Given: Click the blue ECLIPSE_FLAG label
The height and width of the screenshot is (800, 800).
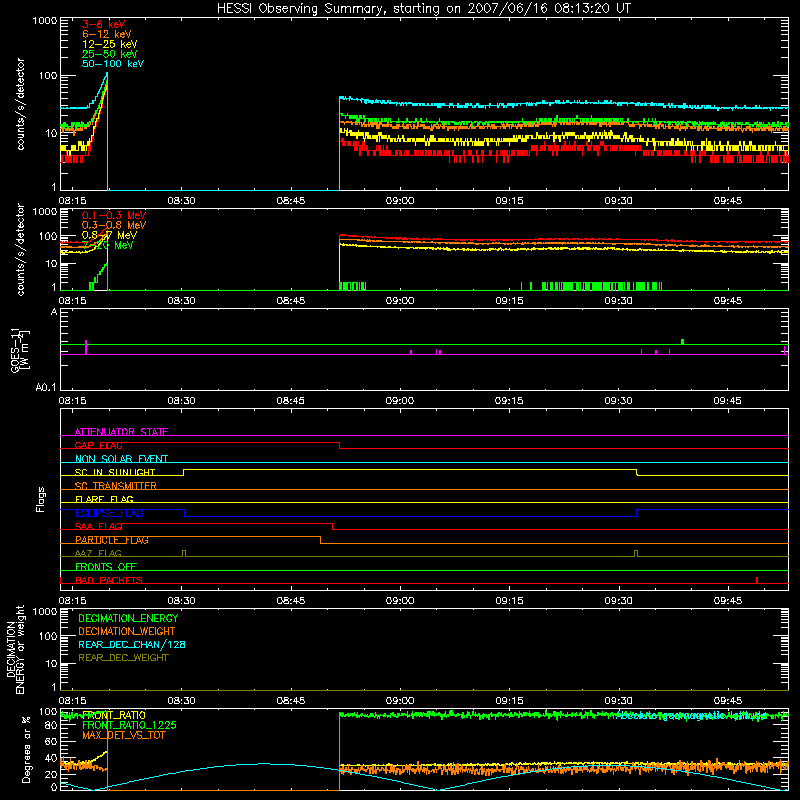Looking at the screenshot, I should 109,513.
